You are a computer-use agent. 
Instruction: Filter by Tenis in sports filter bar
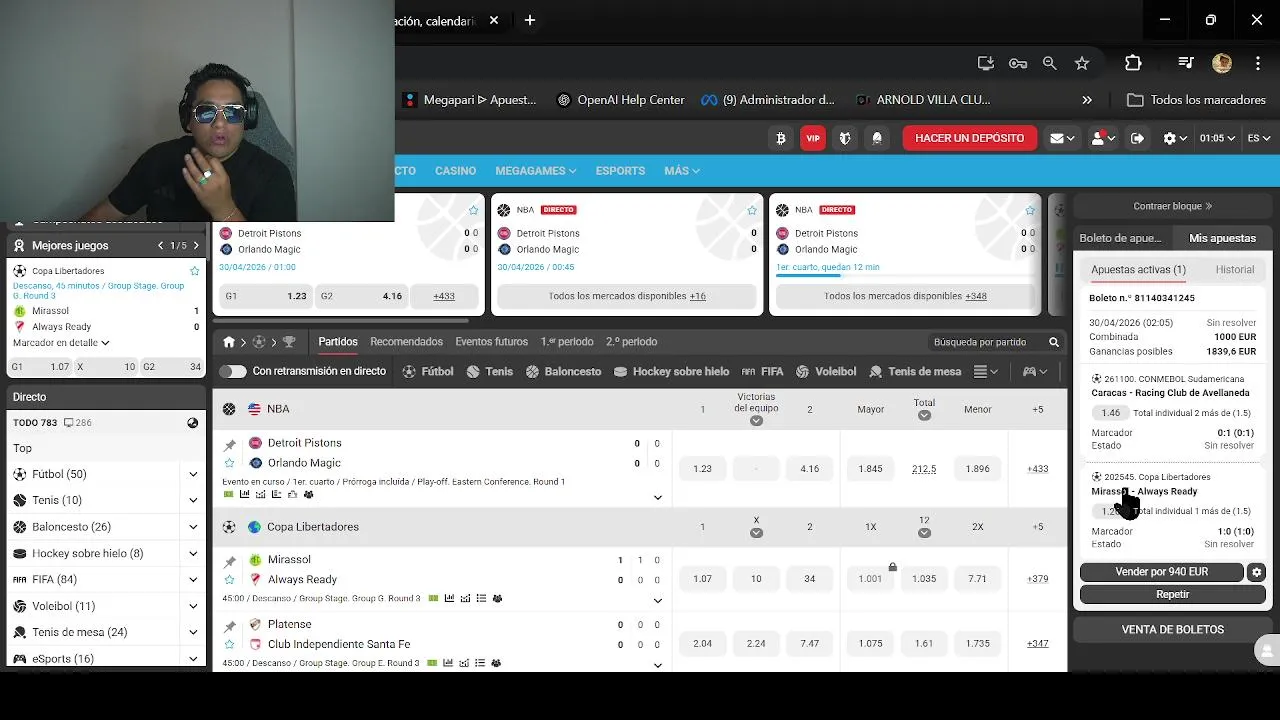pos(489,371)
